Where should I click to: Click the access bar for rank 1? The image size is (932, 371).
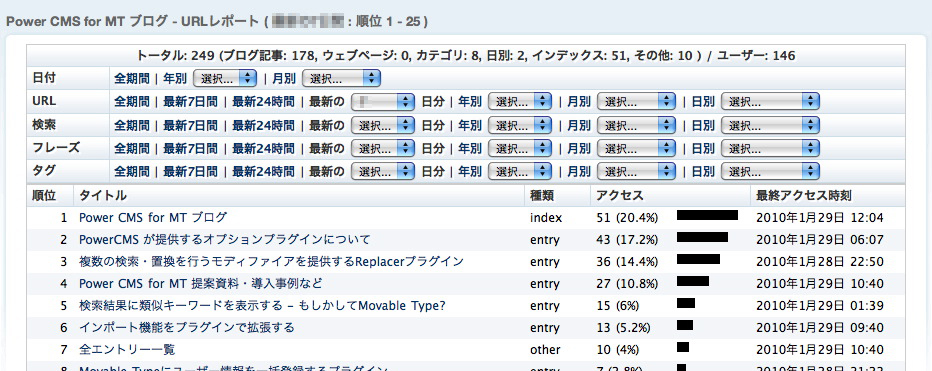[x=707, y=215]
